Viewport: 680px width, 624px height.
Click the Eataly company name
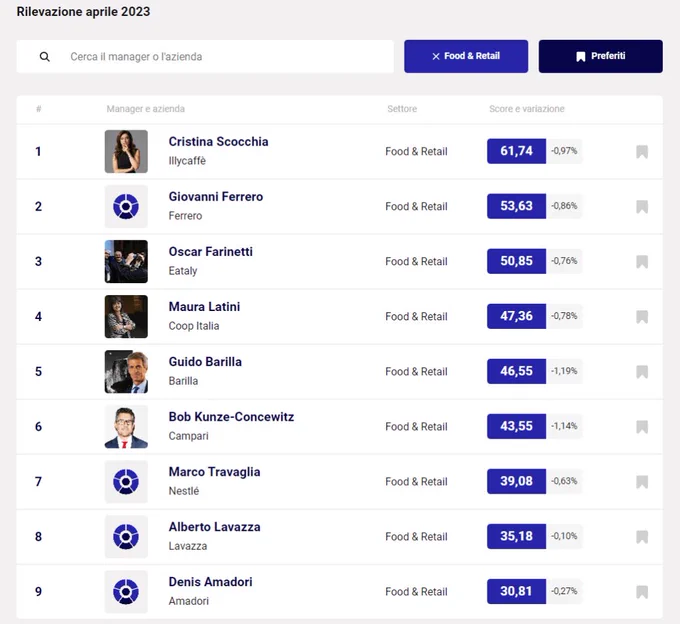(x=183, y=271)
